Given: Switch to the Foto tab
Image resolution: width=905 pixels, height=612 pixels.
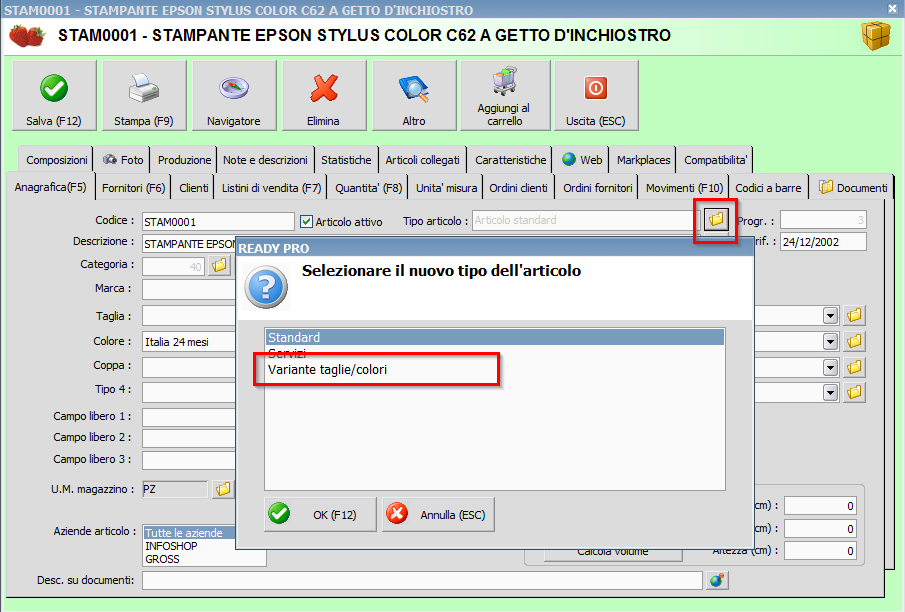Looking at the screenshot, I should 122,160.
